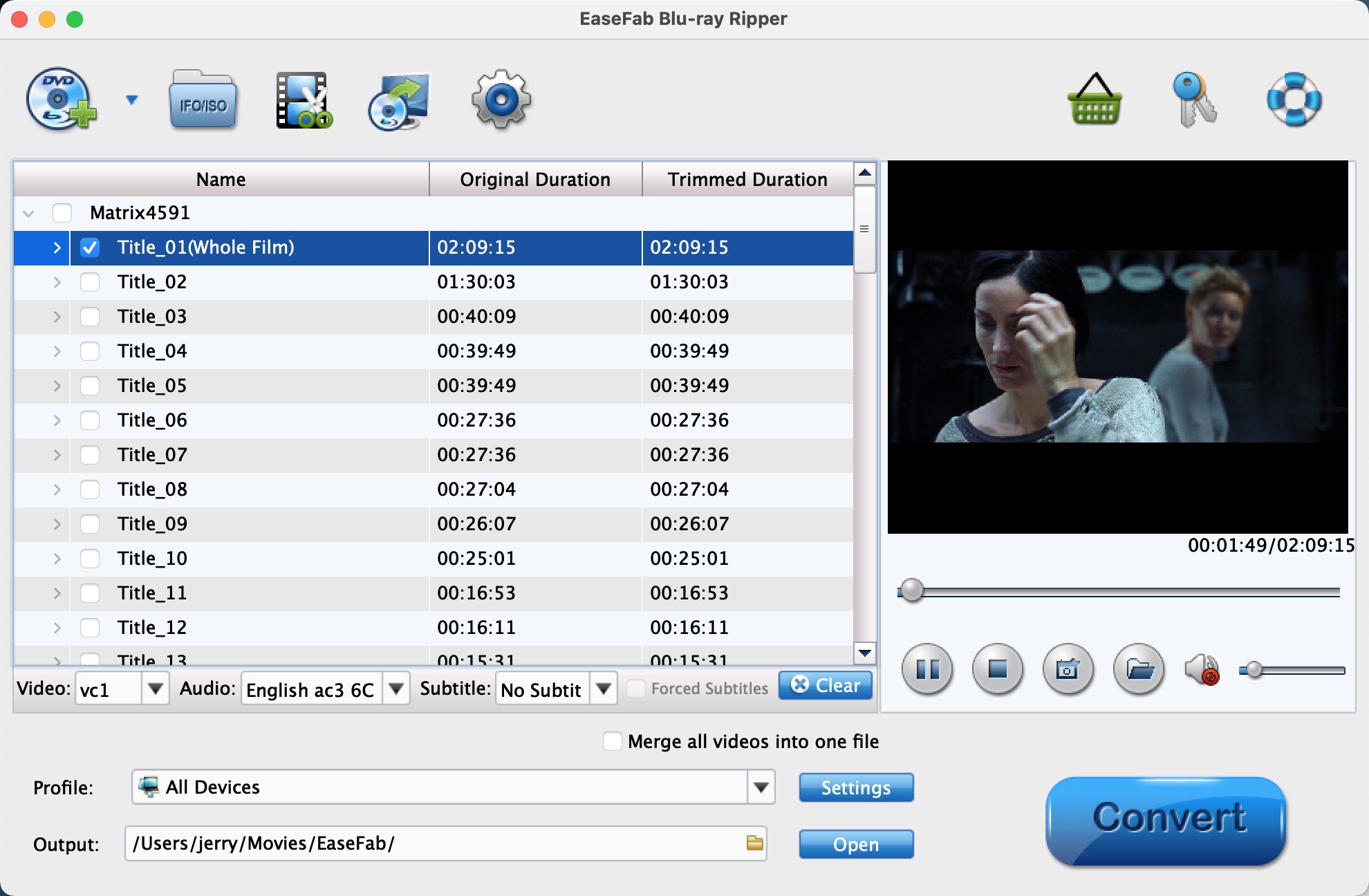Click the 00:01:49/02:09:15 time display

coord(1271,545)
